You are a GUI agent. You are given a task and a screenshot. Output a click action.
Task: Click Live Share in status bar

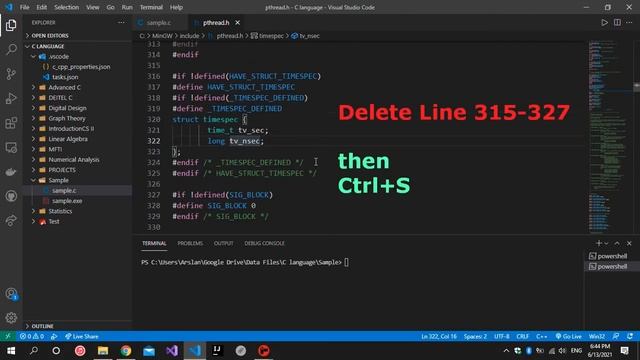(x=82, y=336)
